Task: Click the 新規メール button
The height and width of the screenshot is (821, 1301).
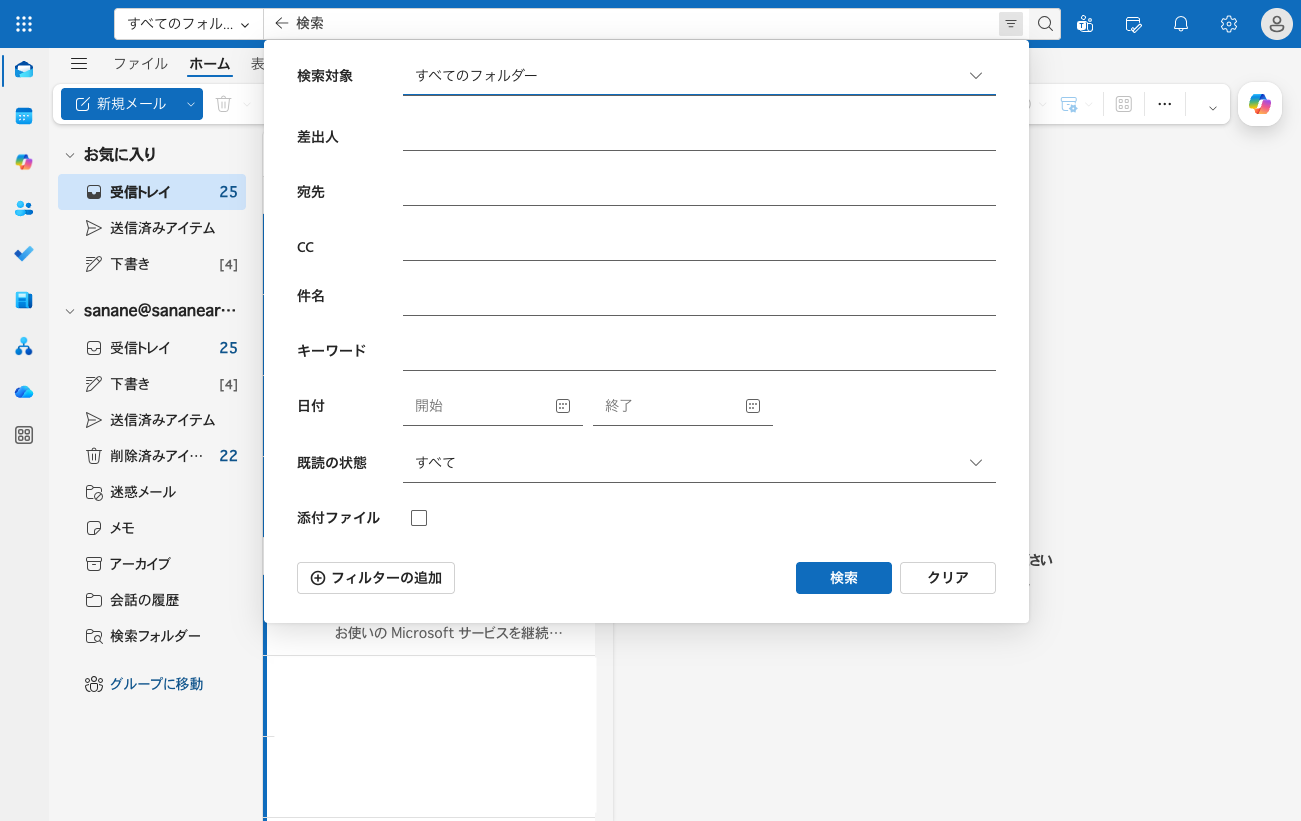Action: [x=120, y=104]
